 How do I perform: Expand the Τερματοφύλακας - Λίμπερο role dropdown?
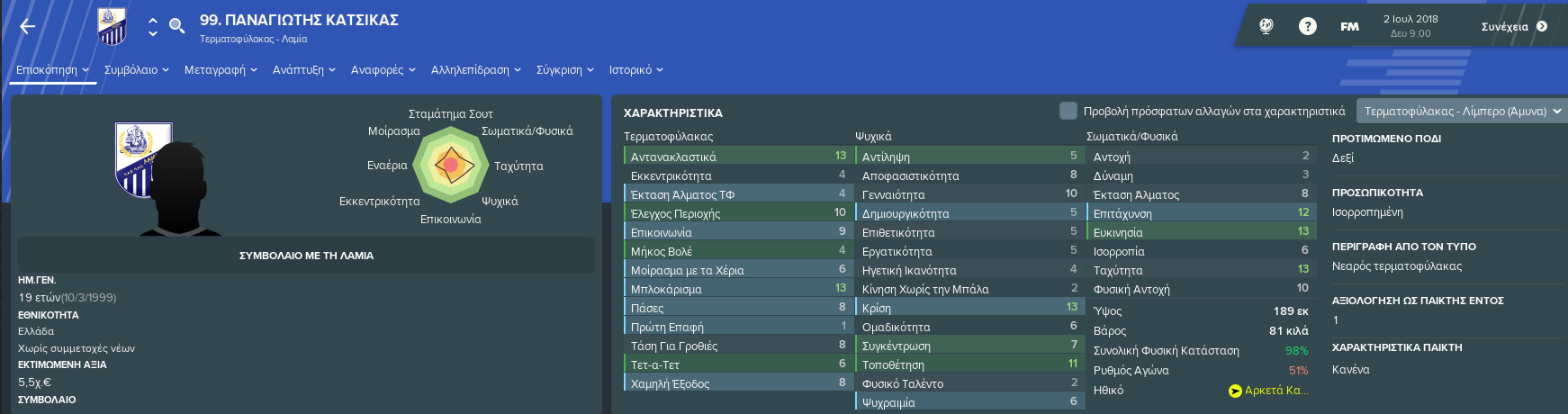(x=1462, y=111)
